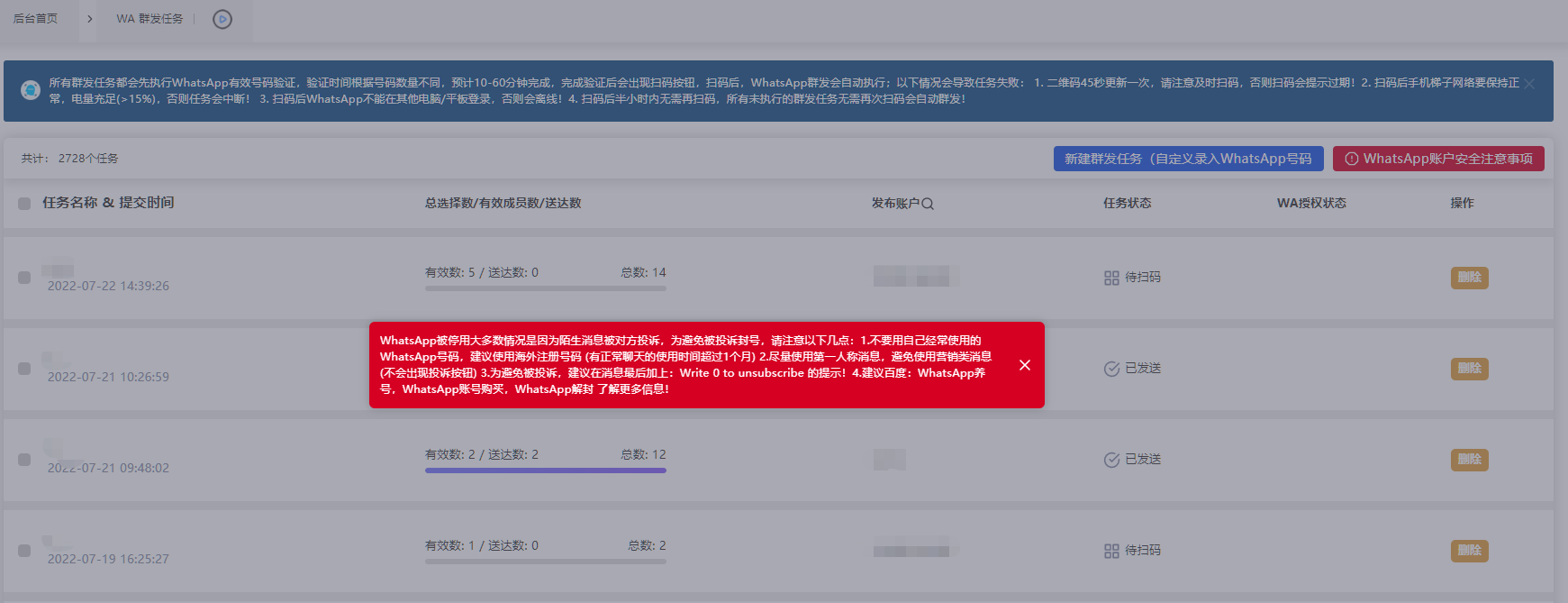The image size is (1568, 603).
Task: Go to 后台首页 in breadcrumb
Action: (x=36, y=19)
